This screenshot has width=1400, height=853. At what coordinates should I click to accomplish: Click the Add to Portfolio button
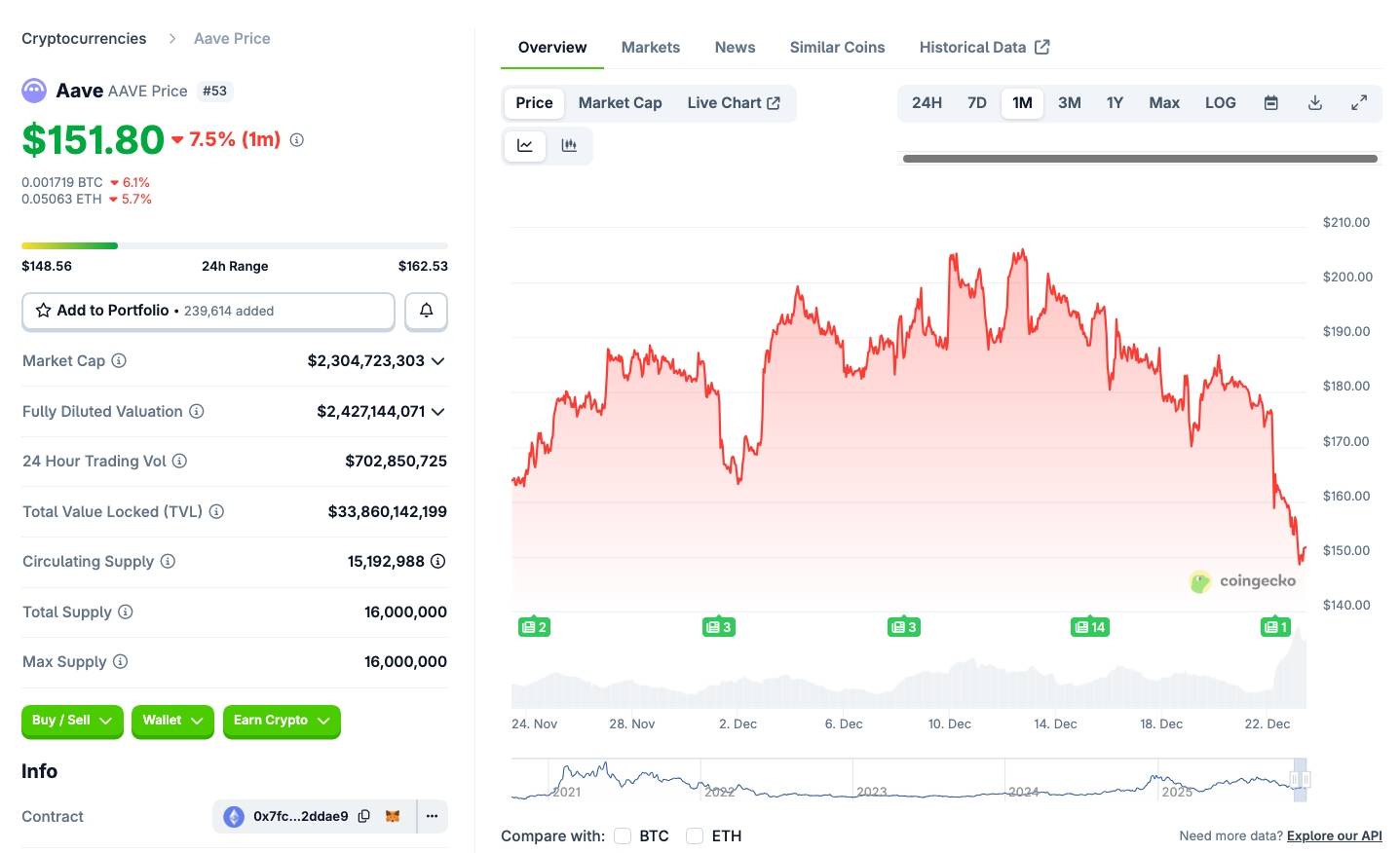(208, 311)
